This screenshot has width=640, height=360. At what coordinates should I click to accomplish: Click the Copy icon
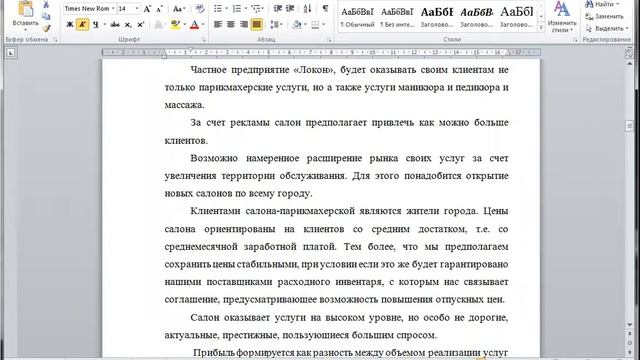46,16
